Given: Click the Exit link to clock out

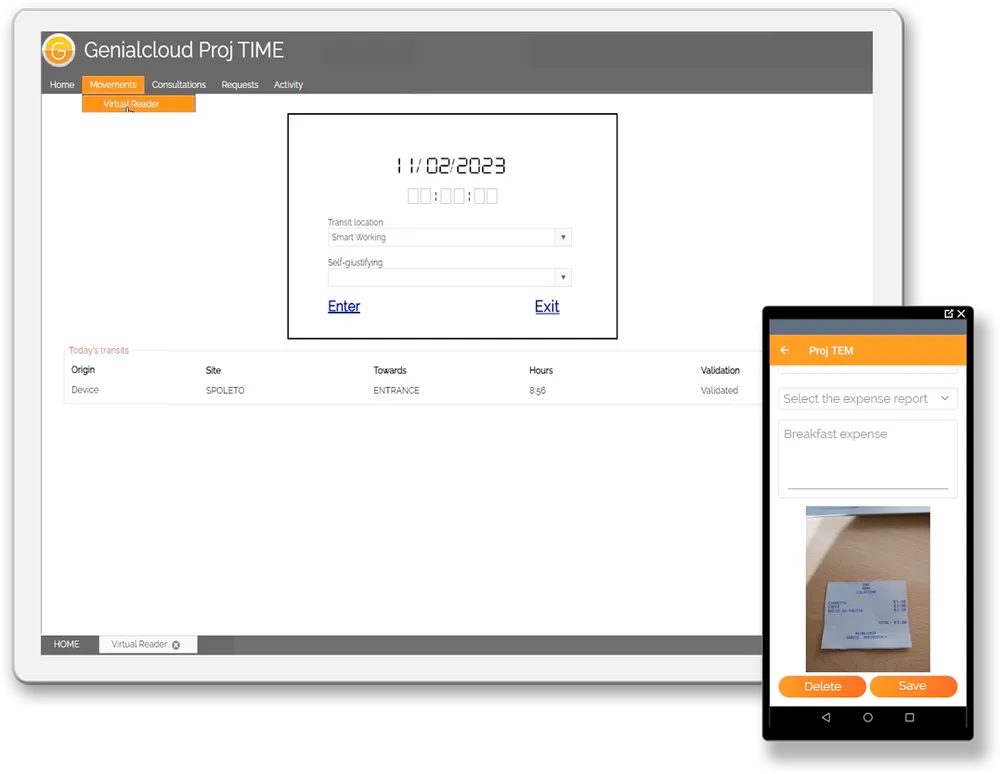Looking at the screenshot, I should pyautogui.click(x=547, y=307).
